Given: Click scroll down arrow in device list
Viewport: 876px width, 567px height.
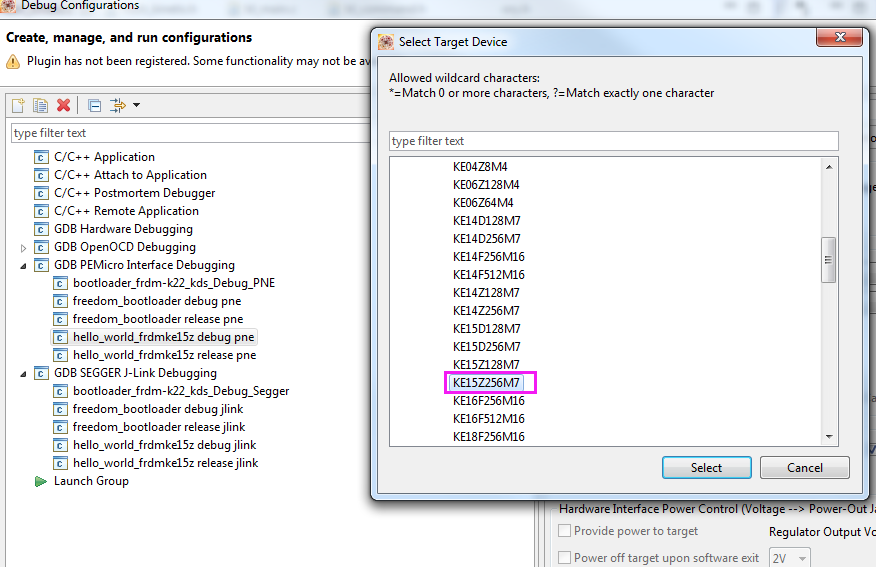Looking at the screenshot, I should 829,437.
